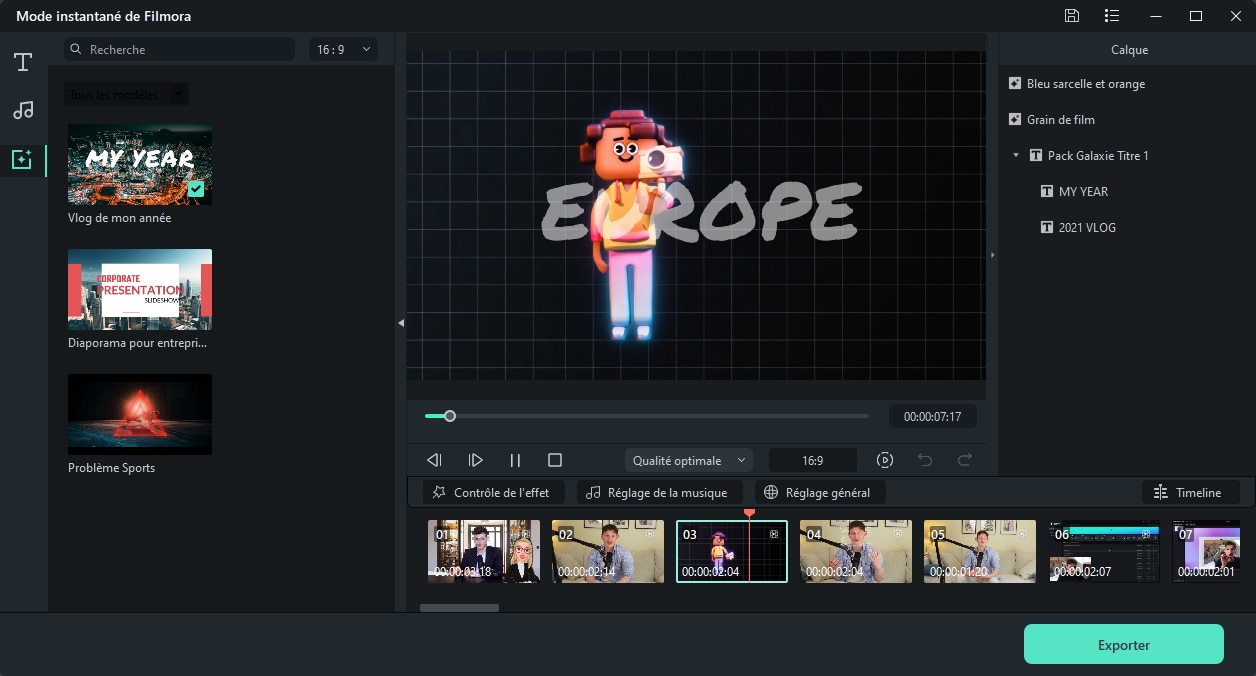Viewport: 1256px width, 676px height.
Task: Click the corner icon on clip 02
Action: [x=650, y=534]
